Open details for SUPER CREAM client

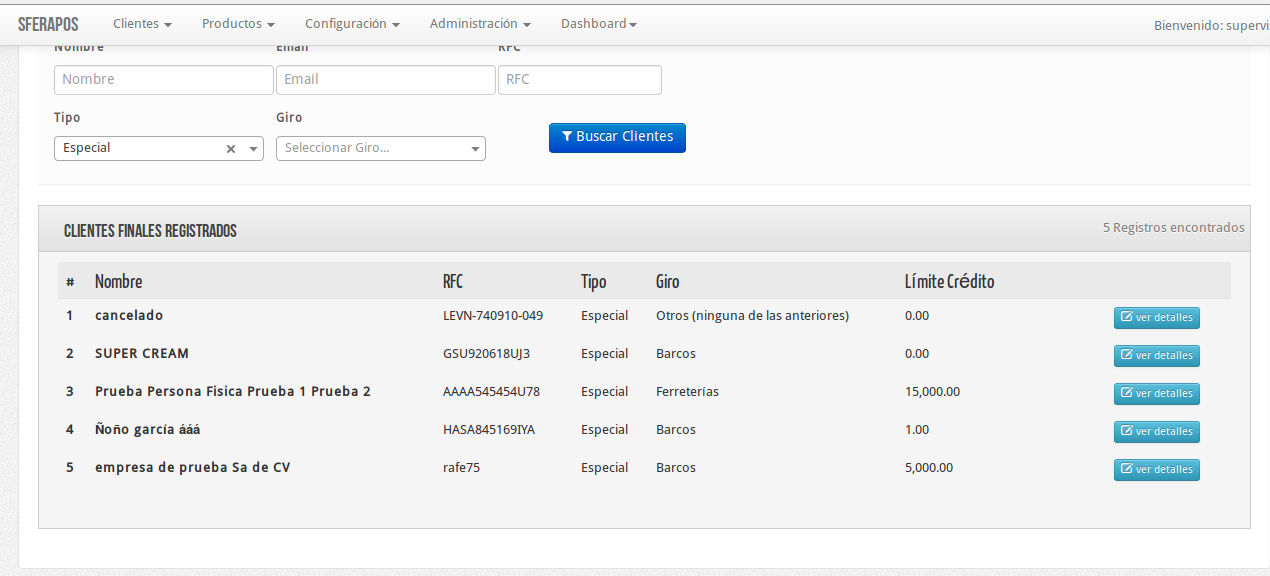[1156, 356]
